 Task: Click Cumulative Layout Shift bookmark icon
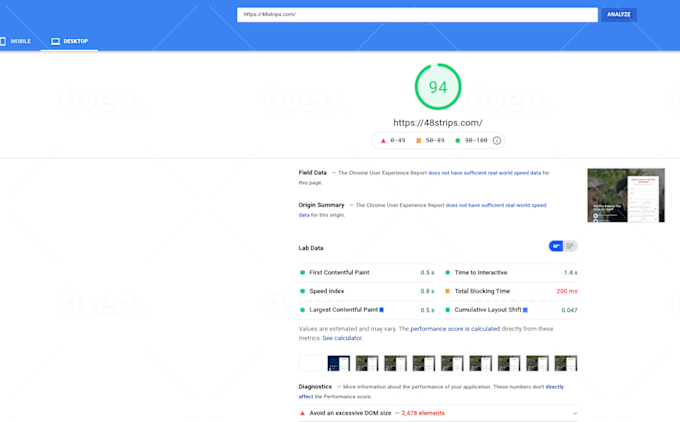525,310
